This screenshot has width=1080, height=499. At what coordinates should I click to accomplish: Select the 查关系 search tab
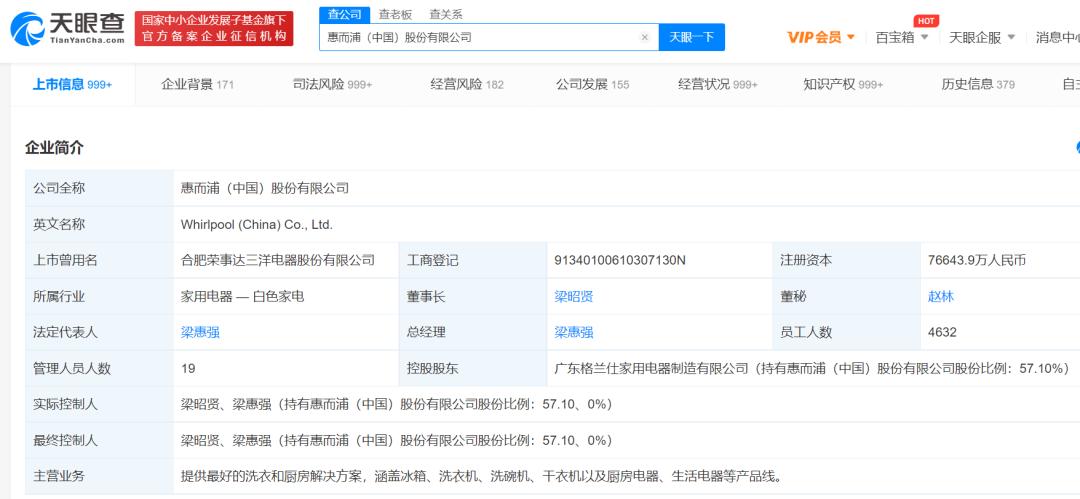pyautogui.click(x=446, y=14)
